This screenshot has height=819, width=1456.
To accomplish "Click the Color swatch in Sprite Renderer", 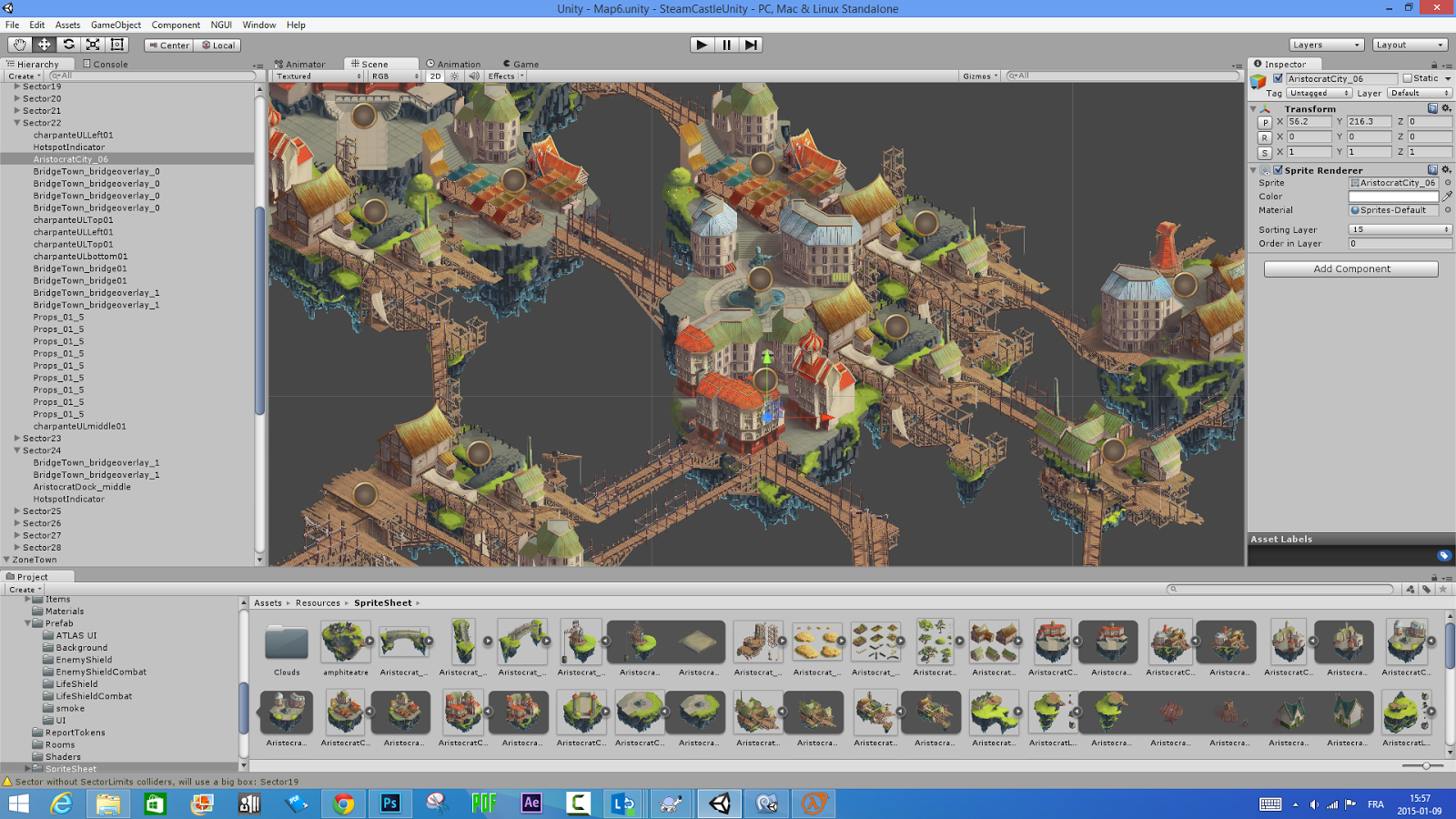I will [1393, 197].
